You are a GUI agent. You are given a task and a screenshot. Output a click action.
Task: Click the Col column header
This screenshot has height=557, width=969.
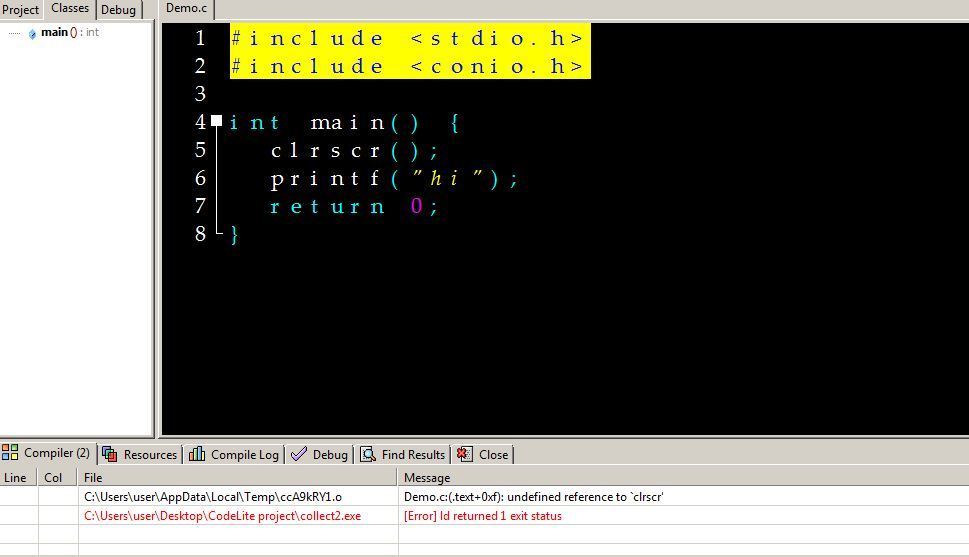pyautogui.click(x=53, y=478)
